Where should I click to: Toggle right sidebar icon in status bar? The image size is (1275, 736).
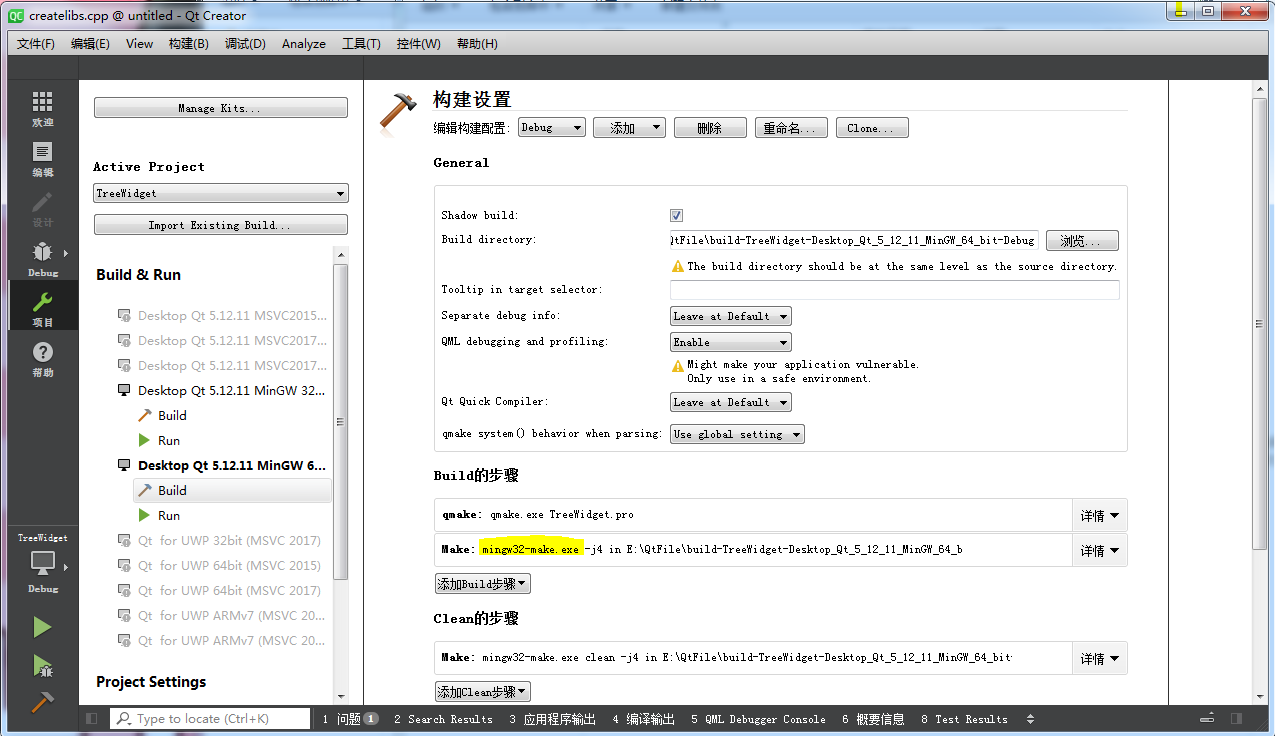pyautogui.click(x=1237, y=719)
